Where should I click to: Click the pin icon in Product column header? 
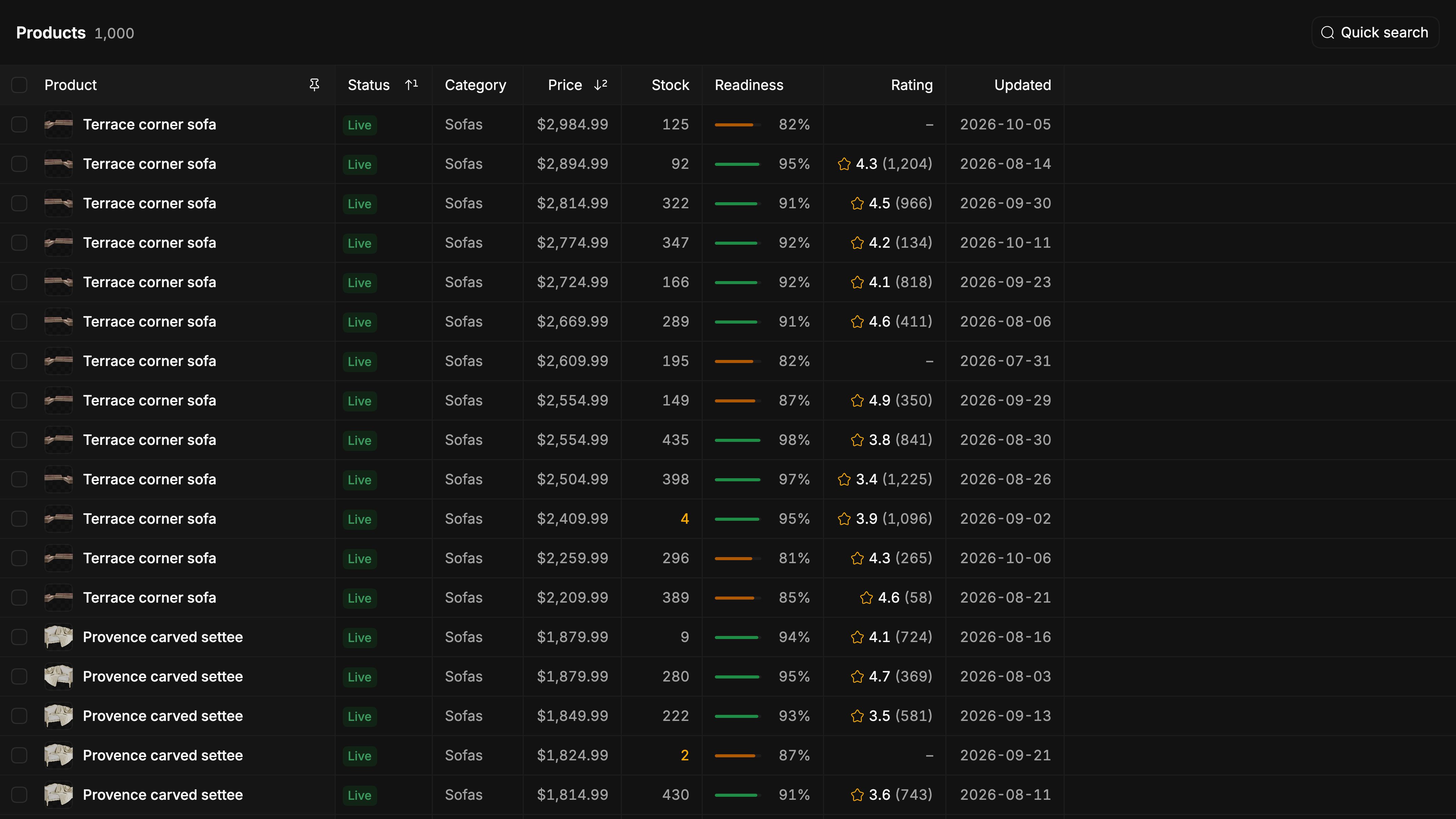pyautogui.click(x=314, y=85)
